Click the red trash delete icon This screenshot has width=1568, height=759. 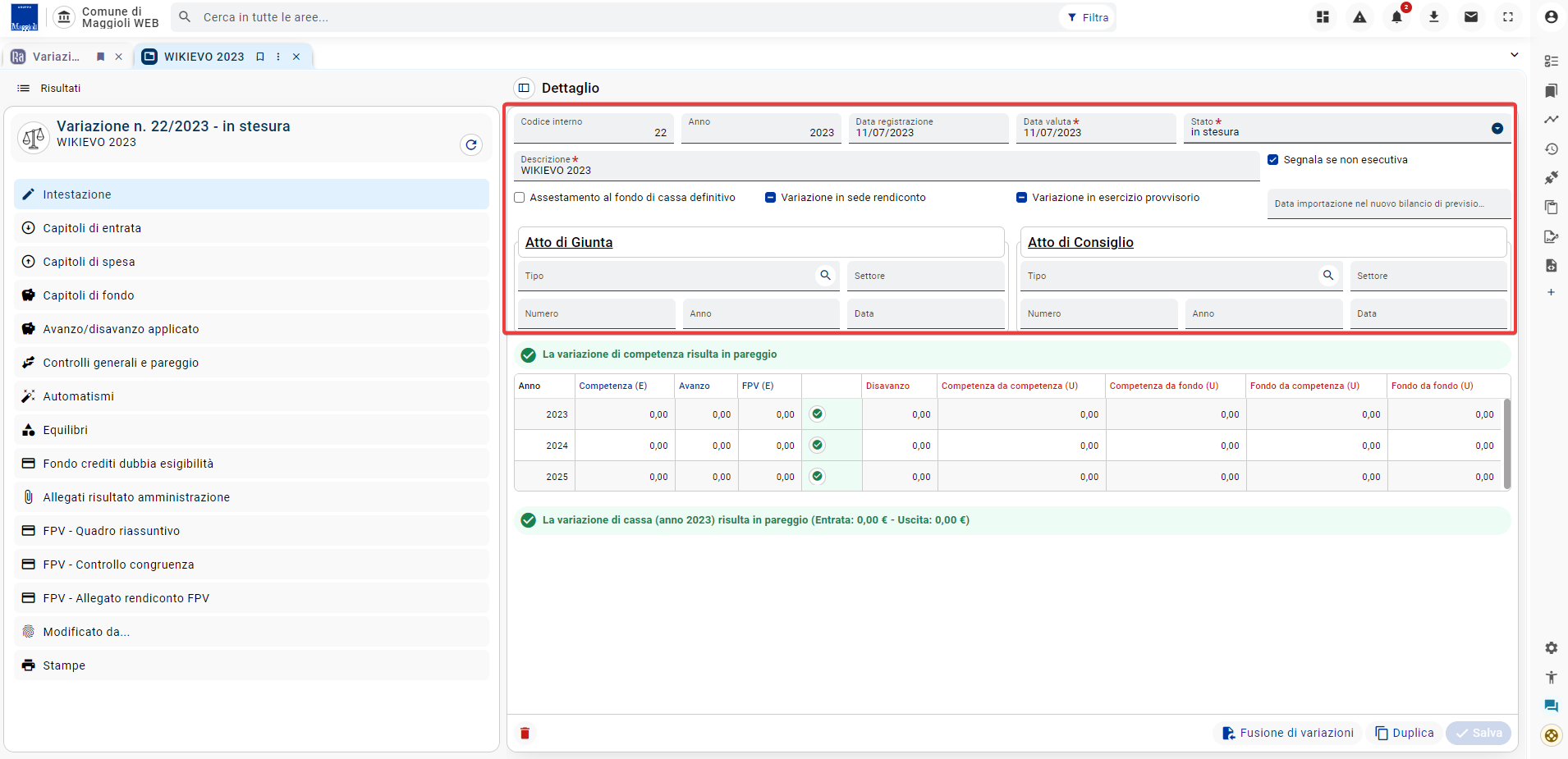point(525,734)
